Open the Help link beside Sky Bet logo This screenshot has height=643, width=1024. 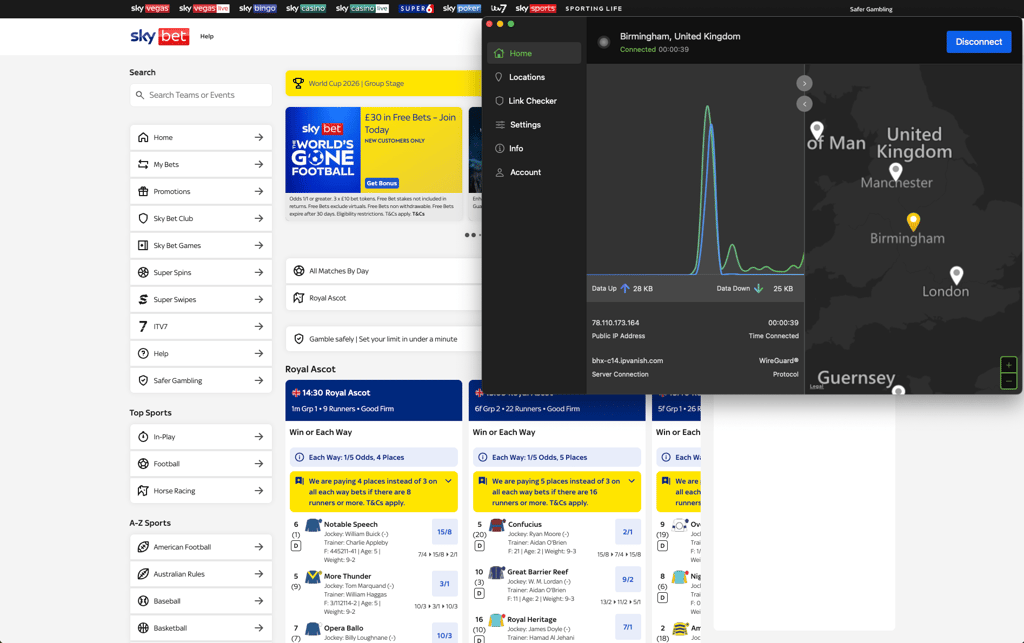206,37
